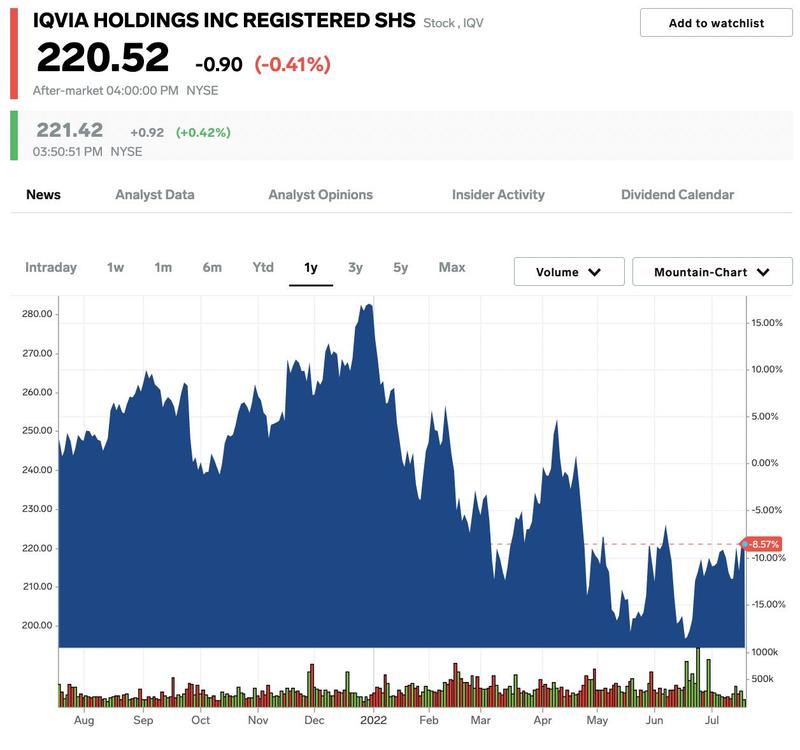Viewport: 800px width, 750px height.
Task: Click the Nov label on the x-axis
Action: tap(258, 720)
